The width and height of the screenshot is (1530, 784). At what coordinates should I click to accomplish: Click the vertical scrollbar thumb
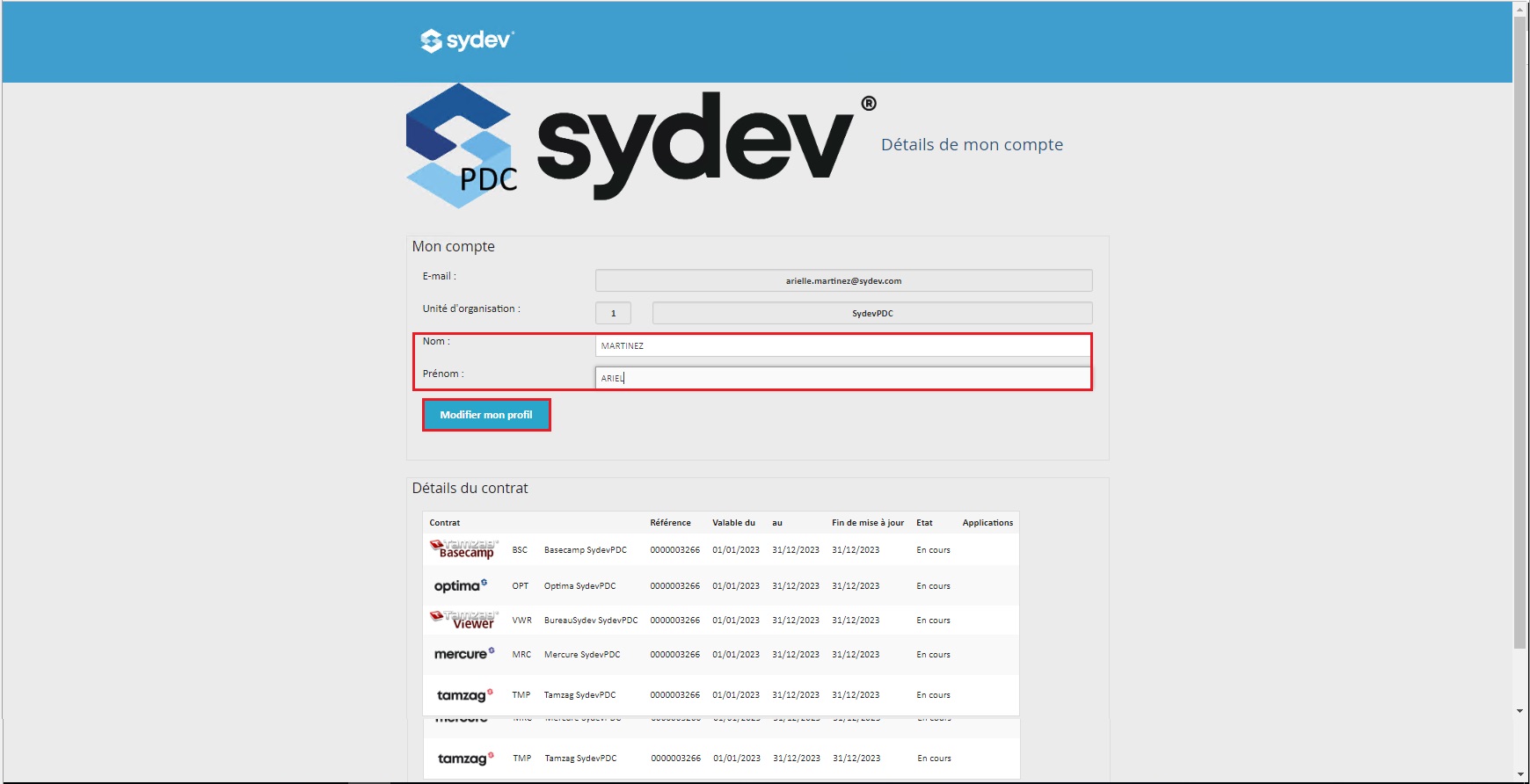[1520, 332]
